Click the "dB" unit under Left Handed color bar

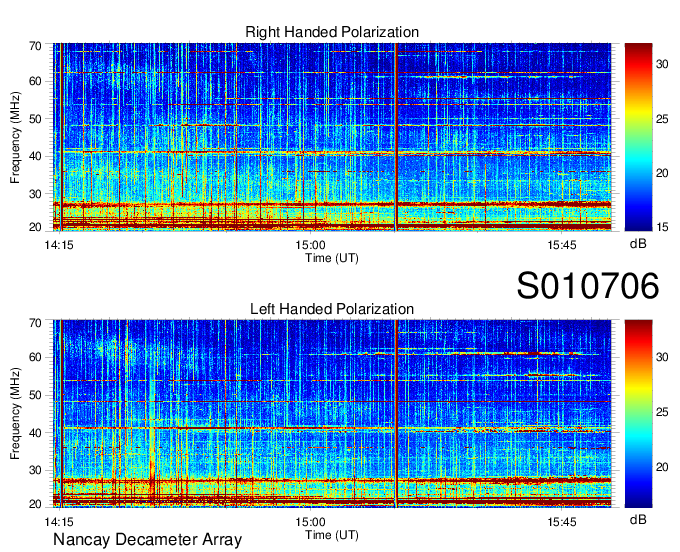point(638,519)
